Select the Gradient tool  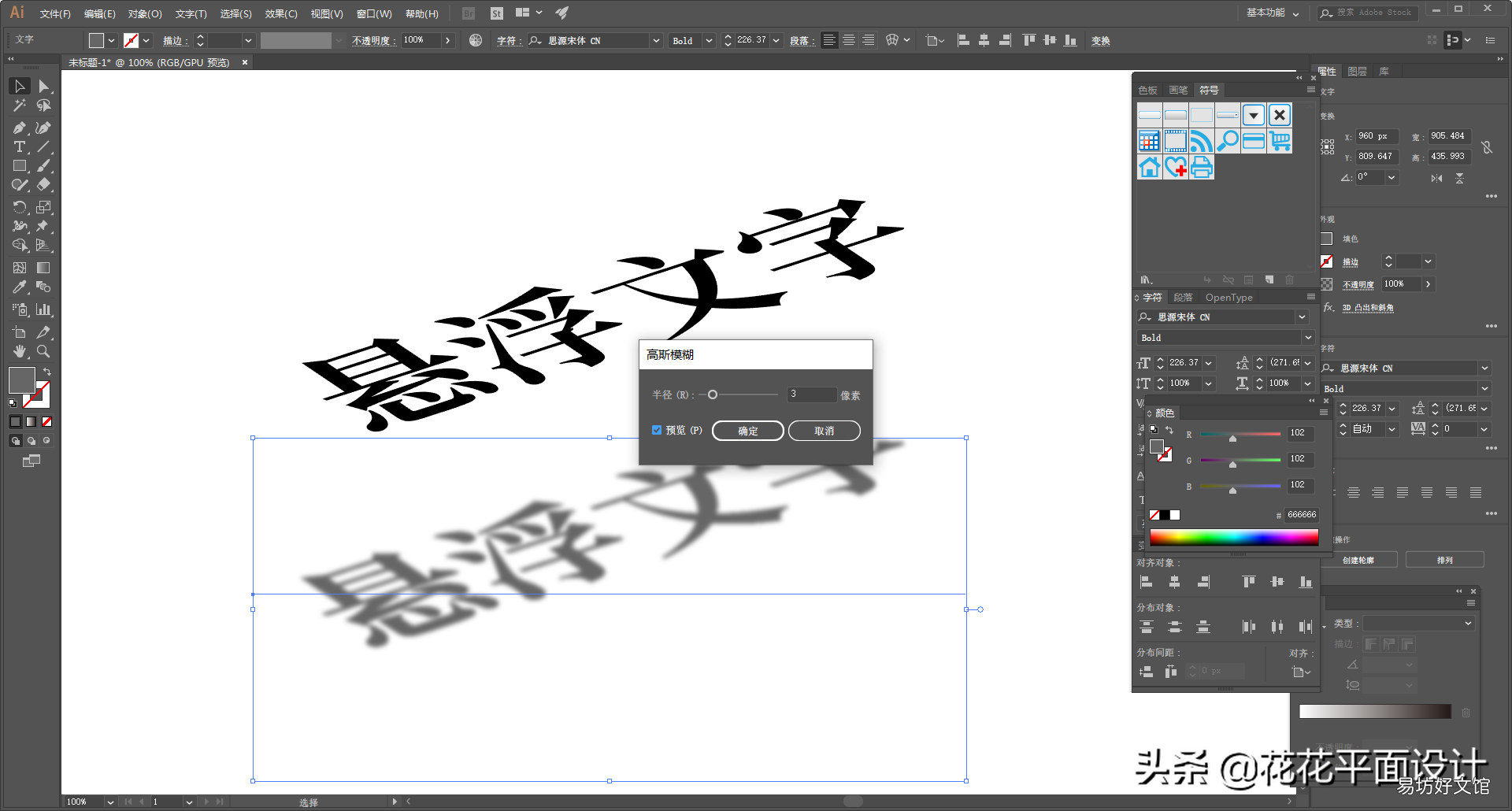(x=44, y=268)
